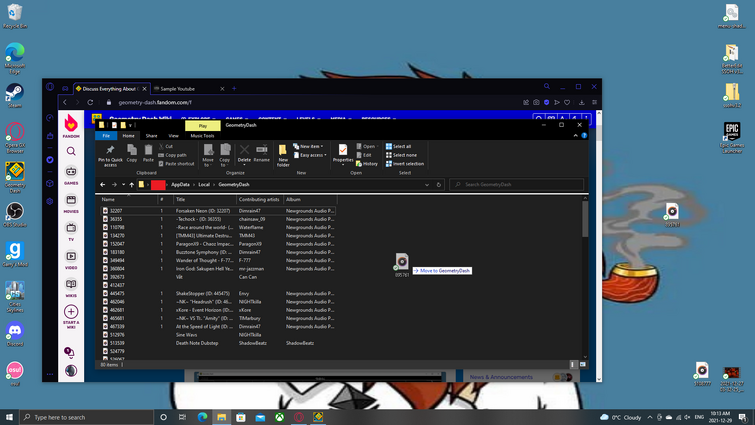
Task: Open the File tab in Explorer
Action: [x=106, y=136]
